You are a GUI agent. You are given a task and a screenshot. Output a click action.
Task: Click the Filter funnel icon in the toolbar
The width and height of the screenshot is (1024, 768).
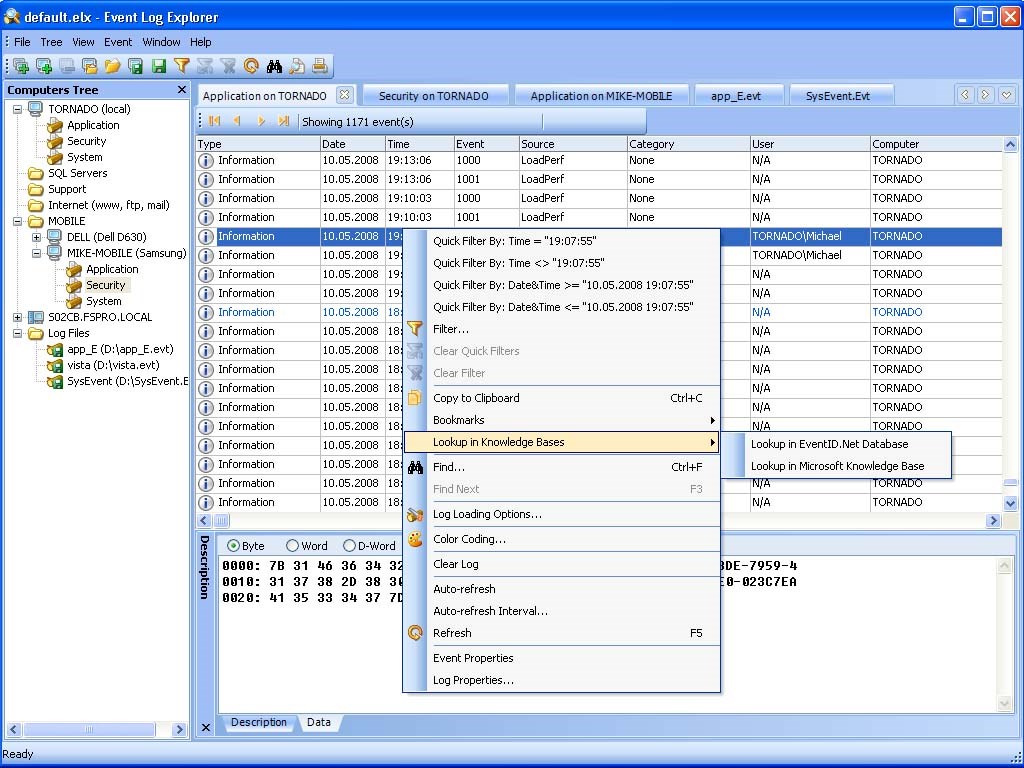181,67
